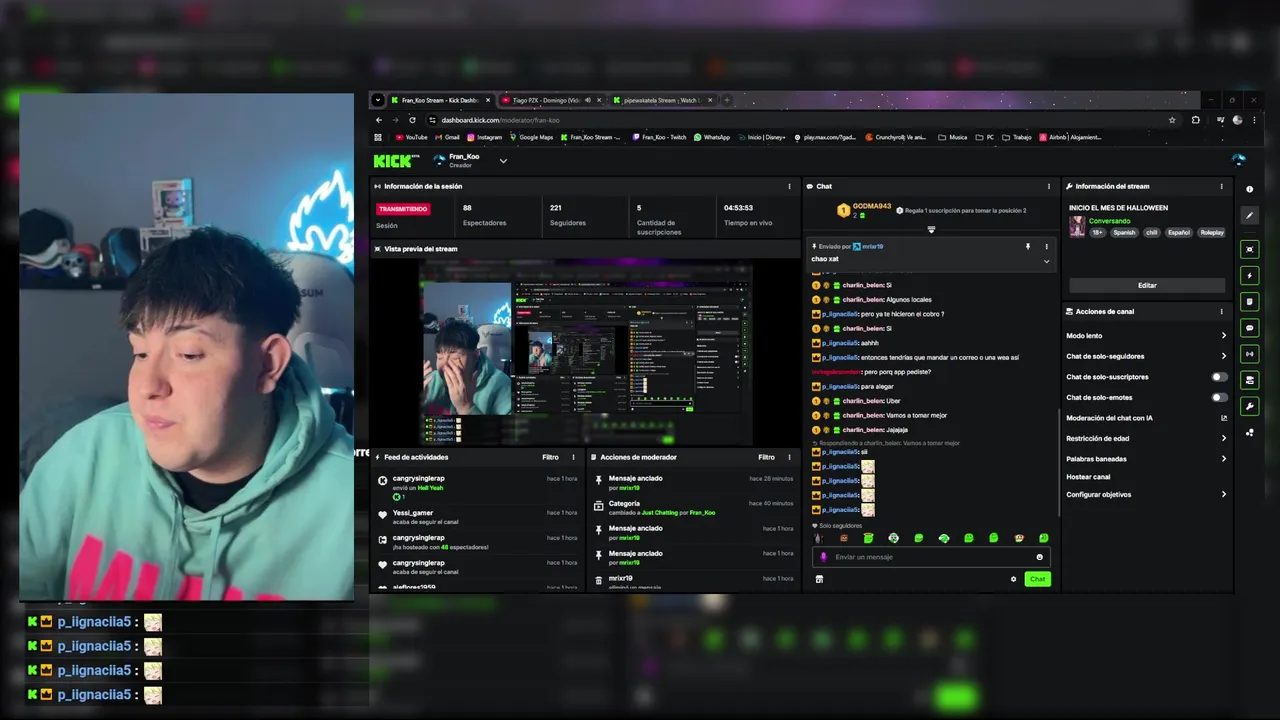Open Filtro in Acciones de moderador
Image resolution: width=1280 pixels, height=720 pixels.
click(766, 457)
